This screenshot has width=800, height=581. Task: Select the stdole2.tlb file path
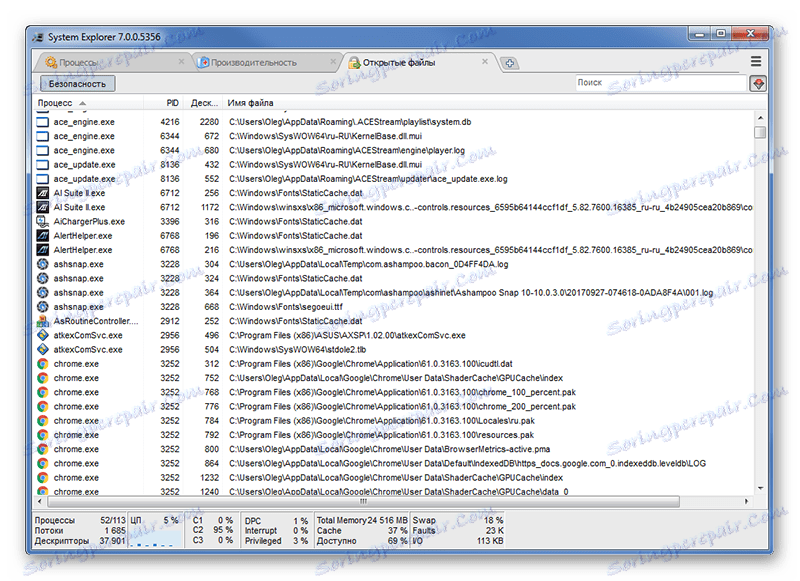297,350
